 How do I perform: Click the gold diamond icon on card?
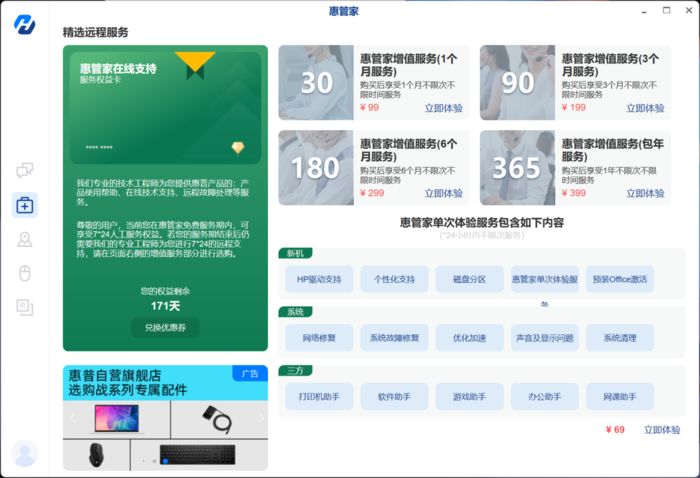(238, 147)
